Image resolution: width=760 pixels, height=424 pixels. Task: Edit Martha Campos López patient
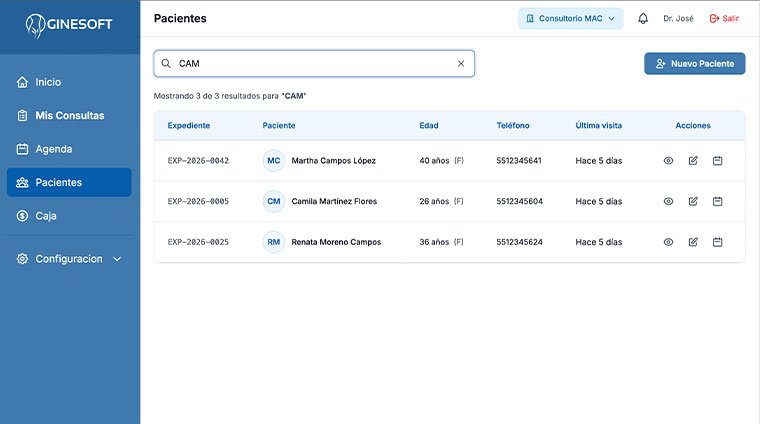693,161
